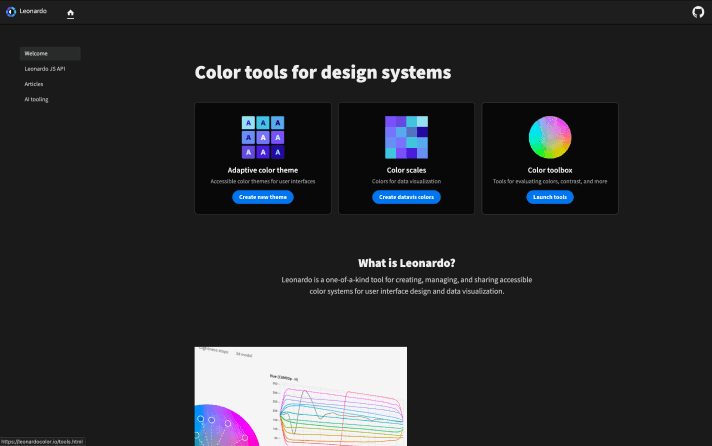The image size is (712, 446).
Task: Click the chart preview thumbnail image
Action: 301,396
